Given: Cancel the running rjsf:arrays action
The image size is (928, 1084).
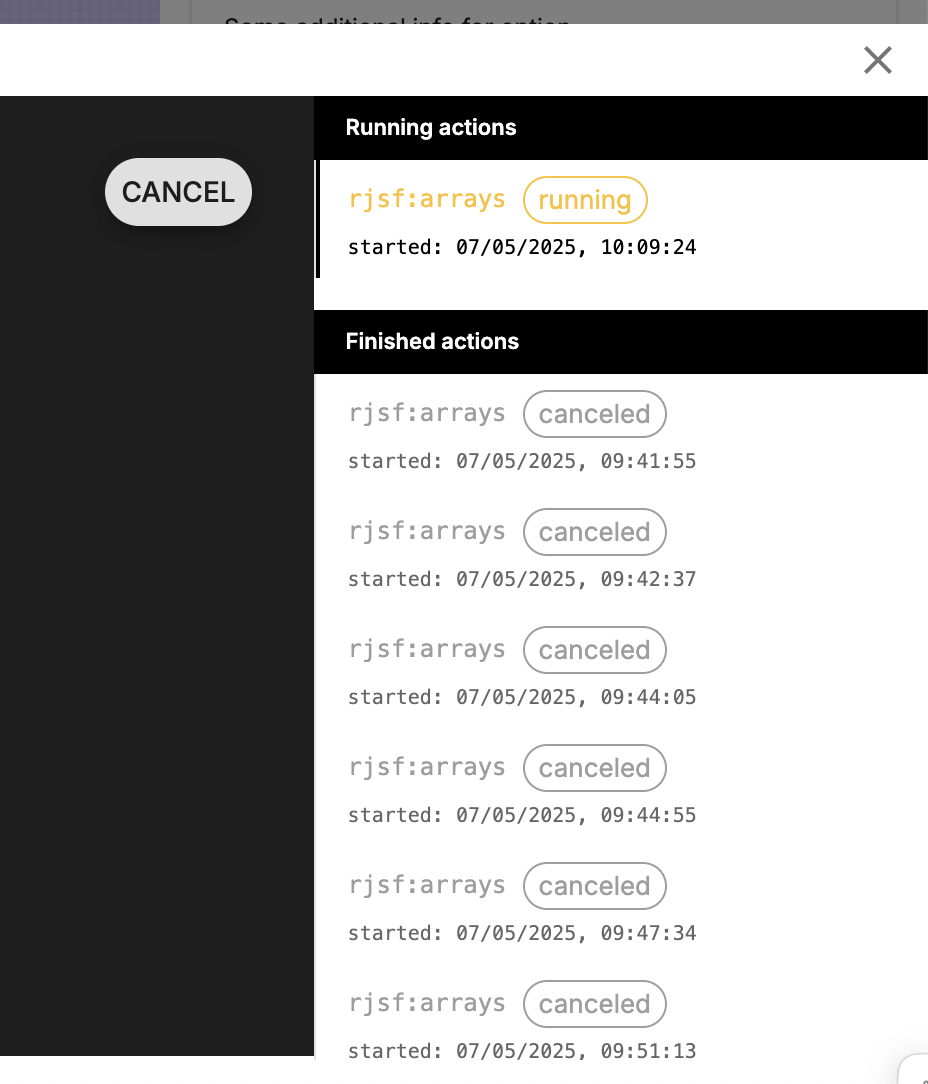Looking at the screenshot, I should 178,192.
